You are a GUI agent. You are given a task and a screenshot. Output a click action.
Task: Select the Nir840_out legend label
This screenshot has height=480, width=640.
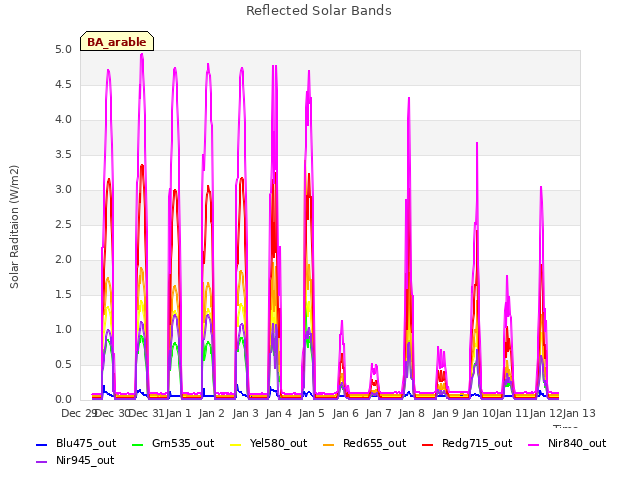coord(577,443)
